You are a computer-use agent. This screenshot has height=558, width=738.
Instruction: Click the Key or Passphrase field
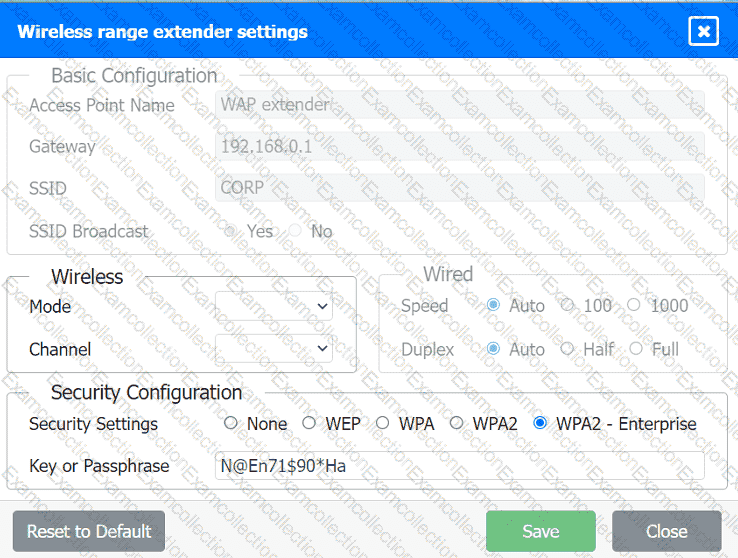(459, 466)
